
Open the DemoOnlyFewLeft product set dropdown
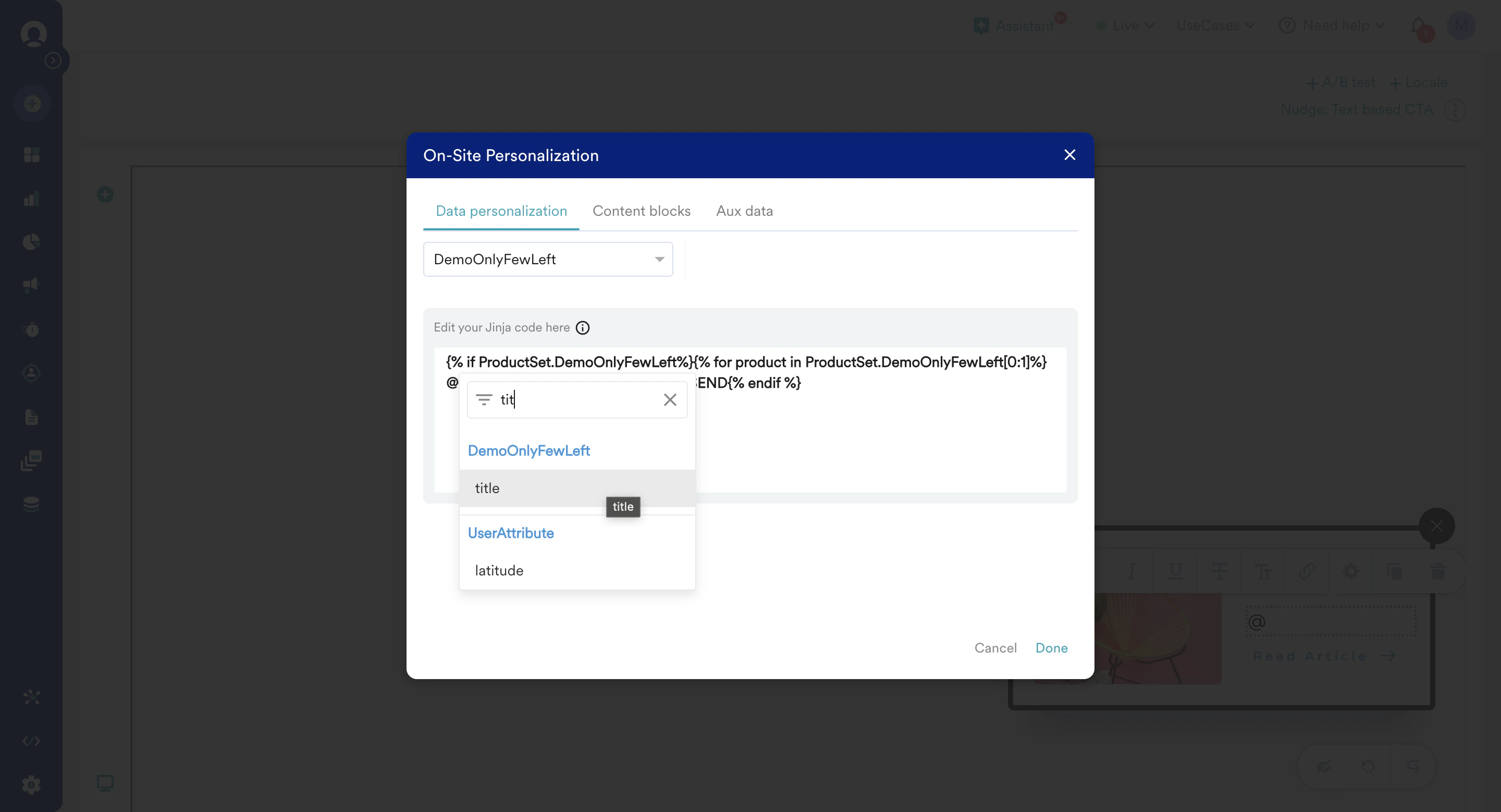pyautogui.click(x=548, y=259)
